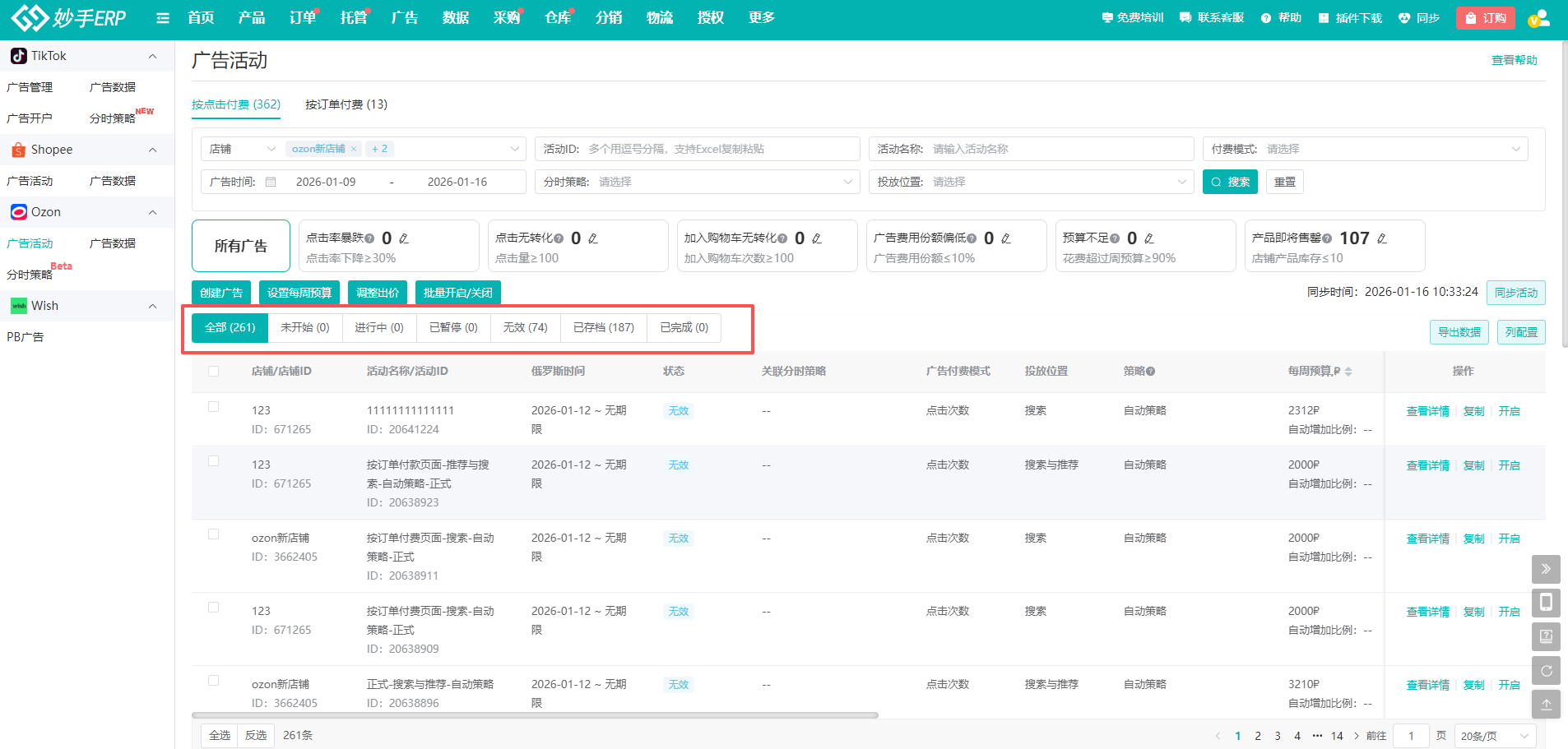The width and height of the screenshot is (1568, 749).
Task: 点击联系客服图标
Action: [x=1183, y=17]
